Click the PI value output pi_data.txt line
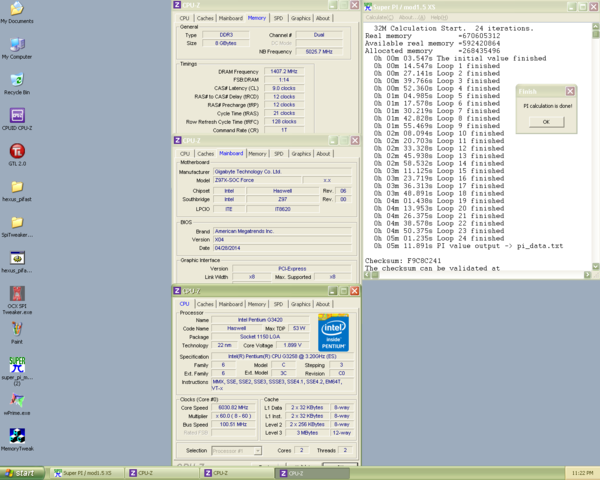The width and height of the screenshot is (600, 480). (468, 246)
